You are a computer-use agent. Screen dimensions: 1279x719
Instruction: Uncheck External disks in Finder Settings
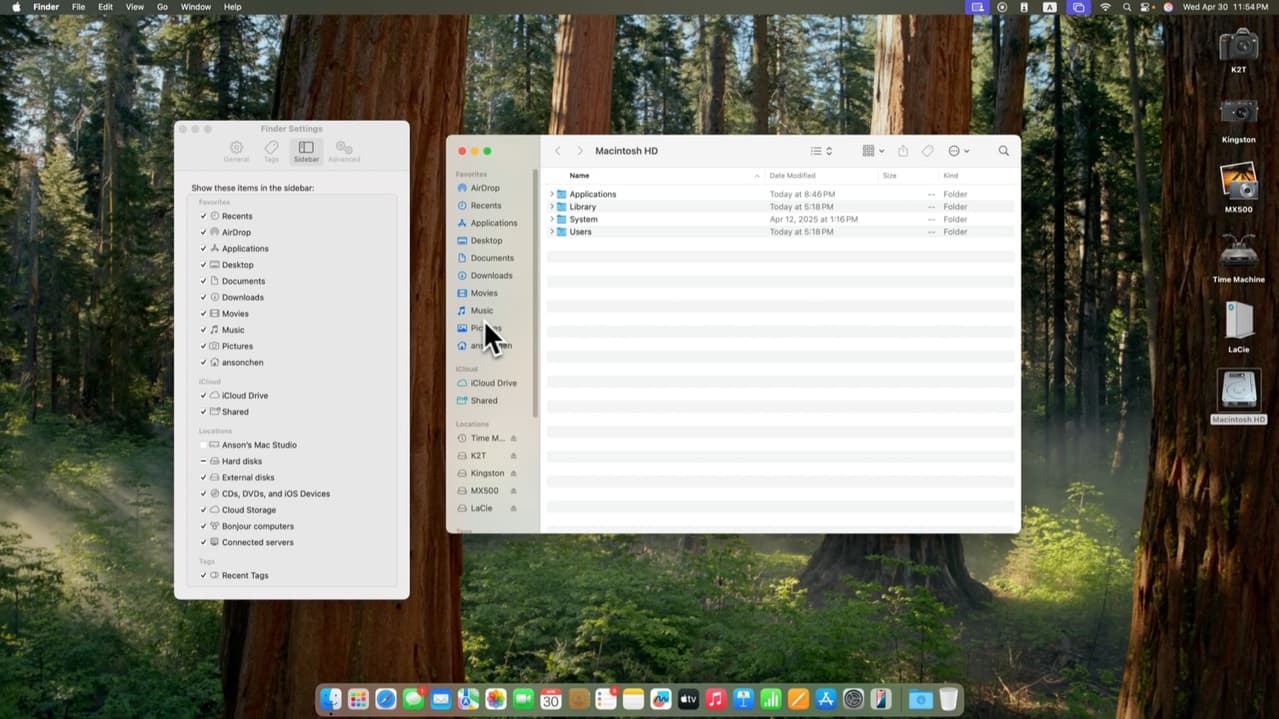pos(204,477)
